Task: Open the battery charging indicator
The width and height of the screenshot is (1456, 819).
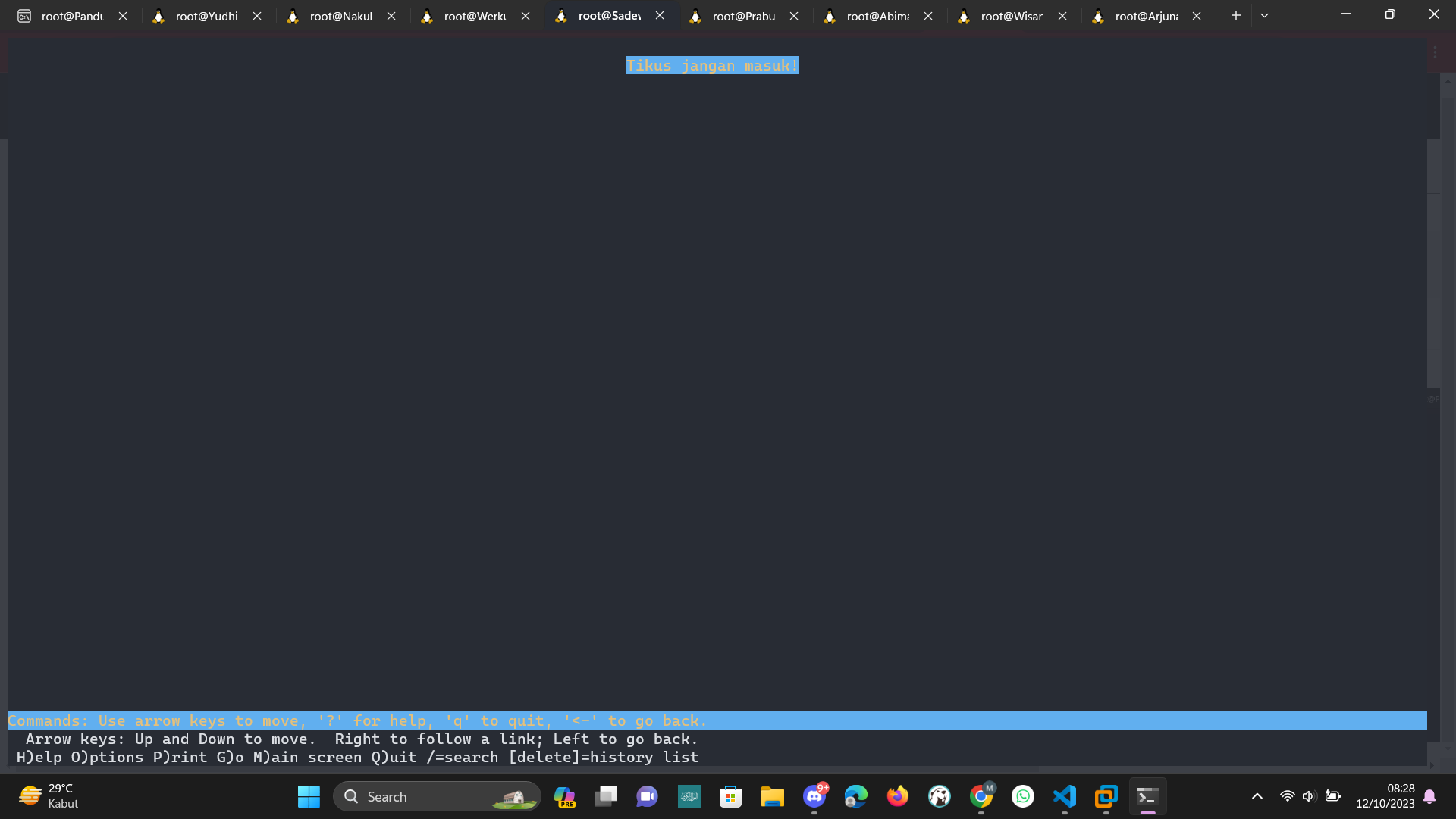Action: (1333, 797)
